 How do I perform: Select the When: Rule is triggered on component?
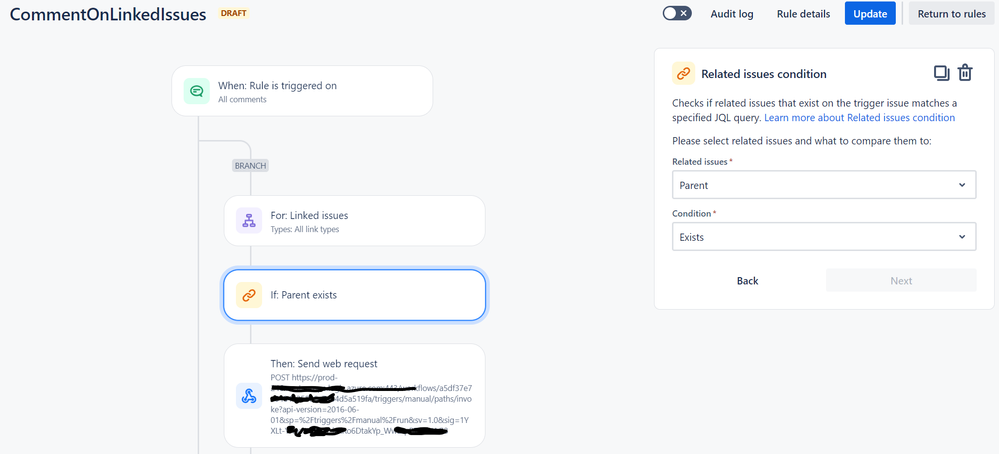pos(302,91)
